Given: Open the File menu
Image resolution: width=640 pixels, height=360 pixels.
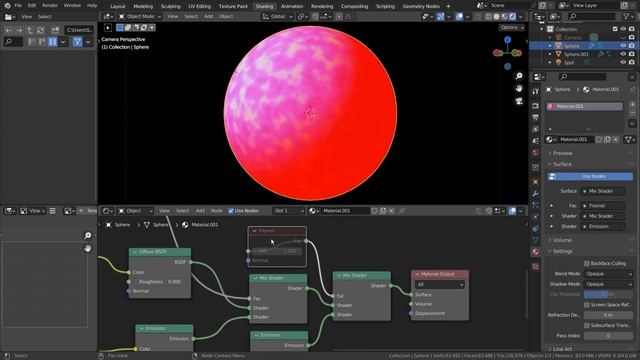Looking at the screenshot, I should (18, 6).
